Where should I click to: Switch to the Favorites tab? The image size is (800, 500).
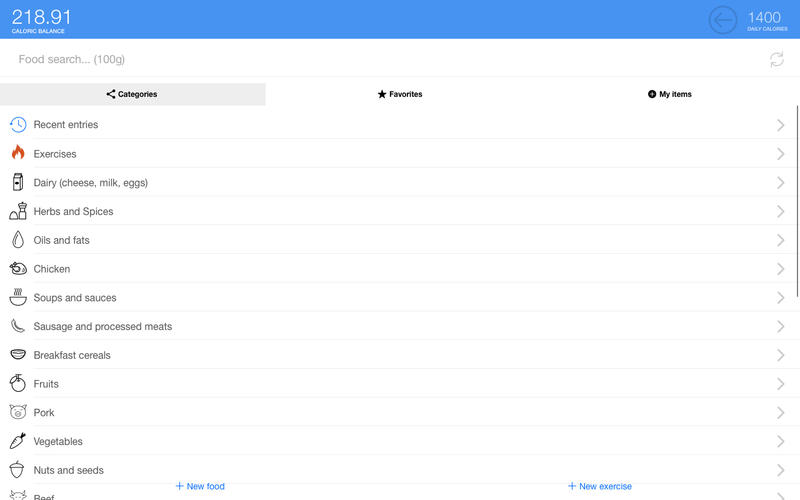tap(399, 94)
